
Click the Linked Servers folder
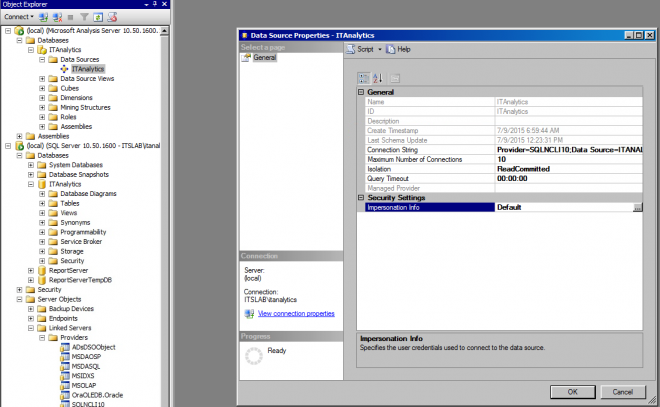point(70,328)
